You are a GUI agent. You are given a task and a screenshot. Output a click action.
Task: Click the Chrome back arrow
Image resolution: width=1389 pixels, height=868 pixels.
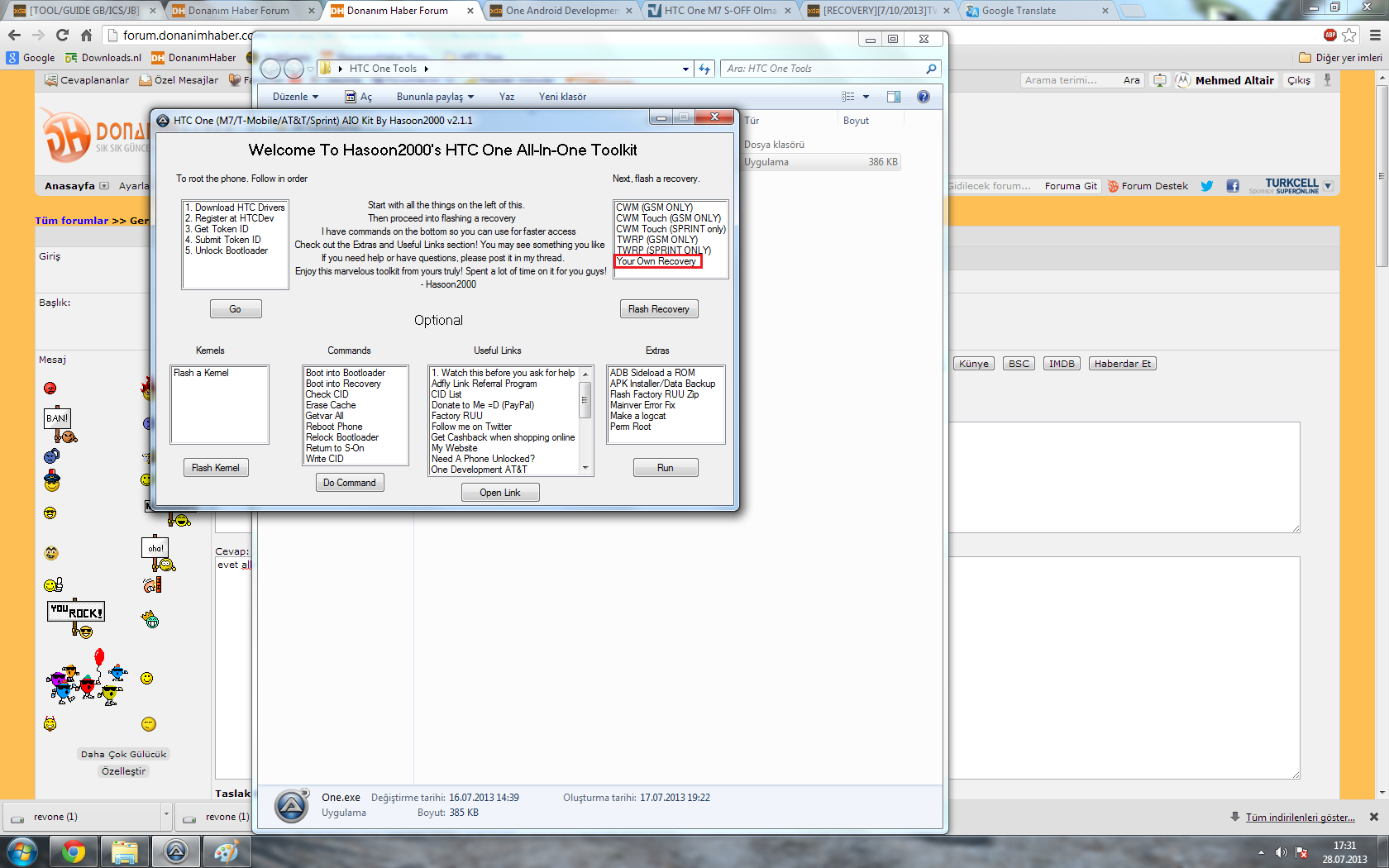[14, 35]
